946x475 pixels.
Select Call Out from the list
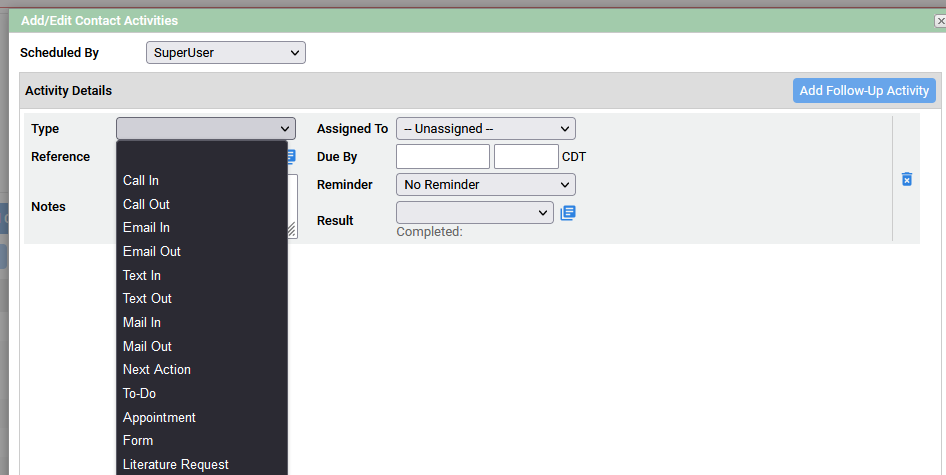click(202, 204)
